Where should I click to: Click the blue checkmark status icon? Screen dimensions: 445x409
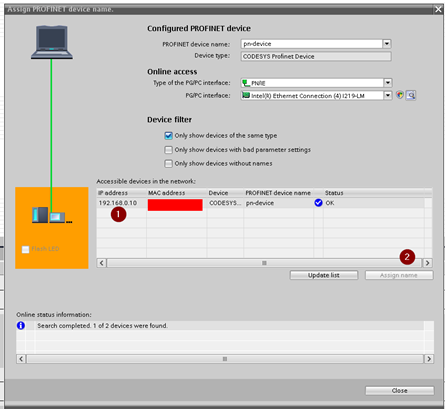[318, 203]
